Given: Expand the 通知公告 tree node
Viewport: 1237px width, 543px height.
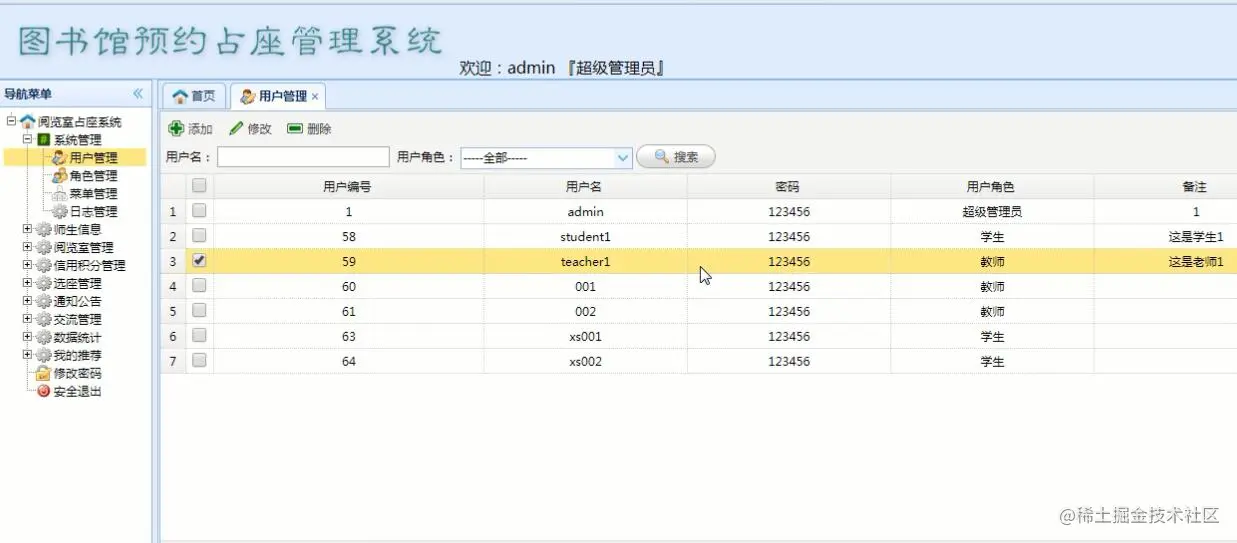Looking at the screenshot, I should [27, 301].
